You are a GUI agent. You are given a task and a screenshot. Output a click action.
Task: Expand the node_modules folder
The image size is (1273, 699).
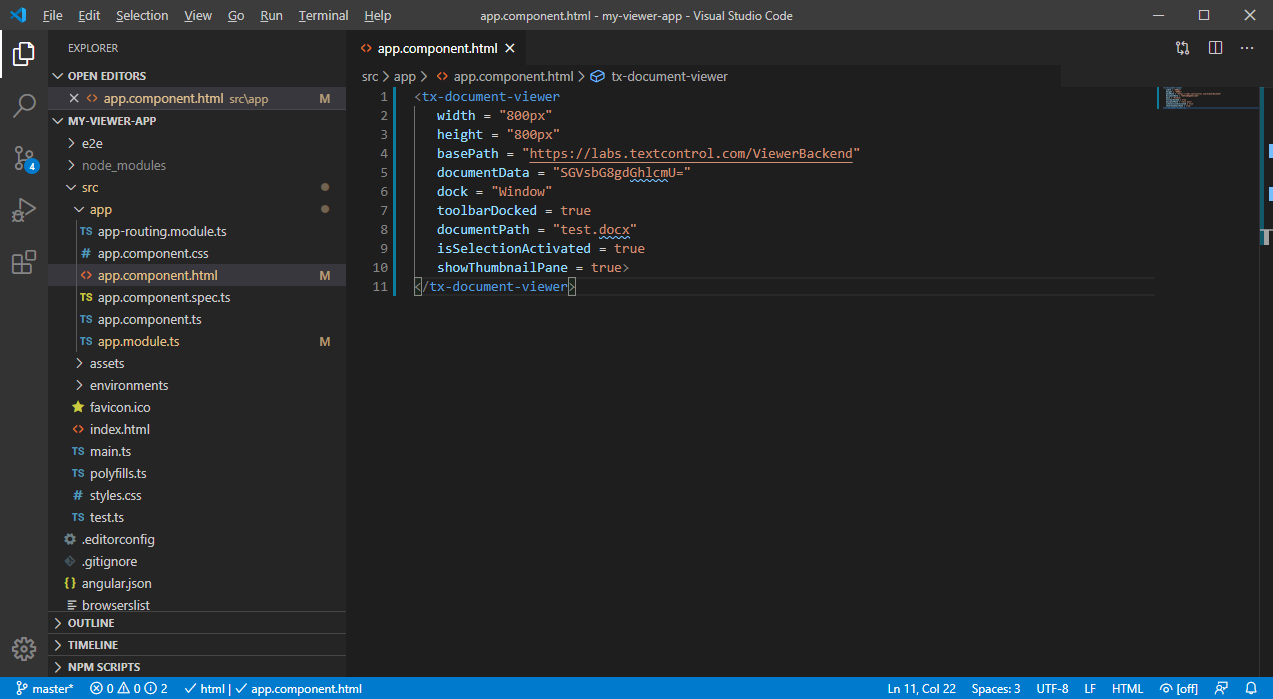[197, 165]
